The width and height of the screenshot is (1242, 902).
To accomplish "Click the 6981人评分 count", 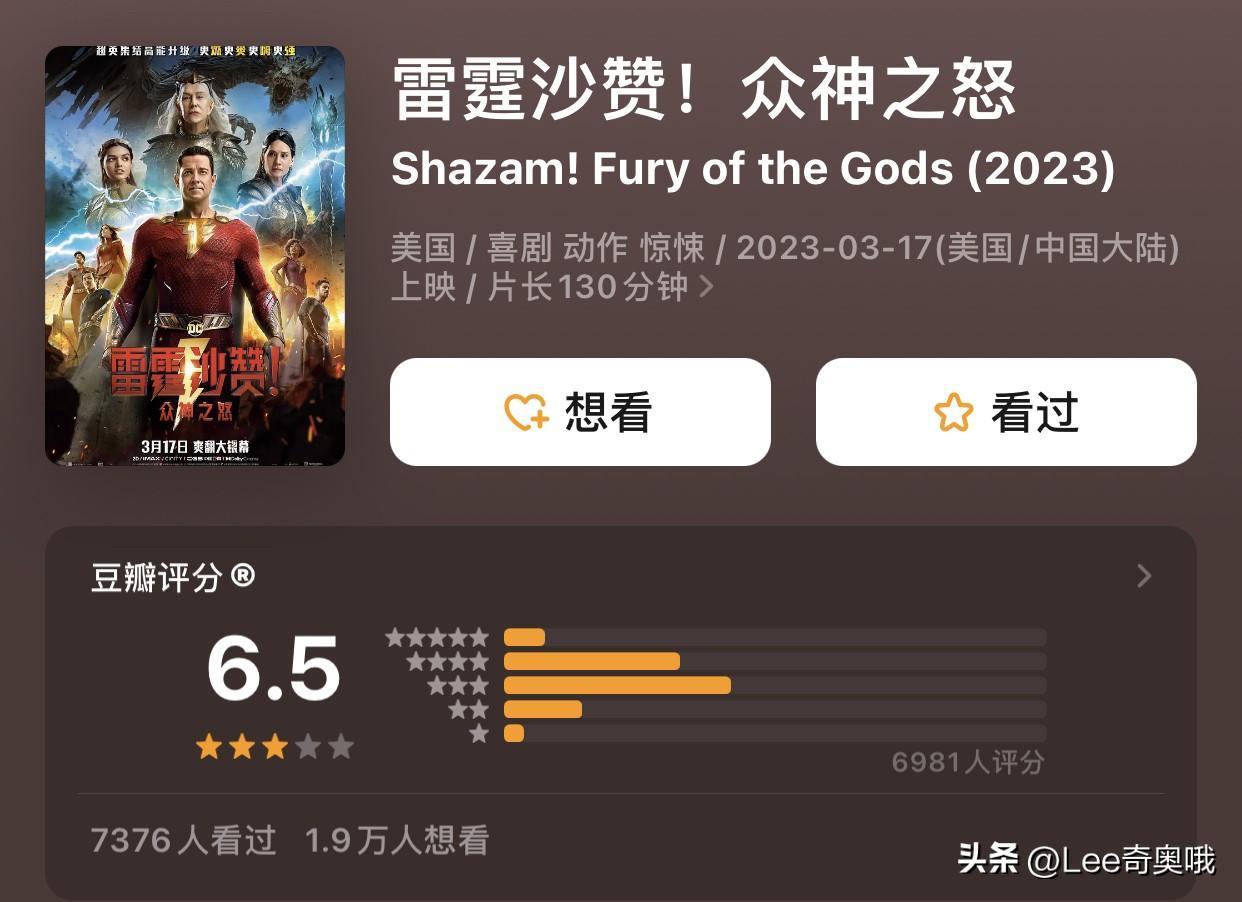I will (x=968, y=762).
